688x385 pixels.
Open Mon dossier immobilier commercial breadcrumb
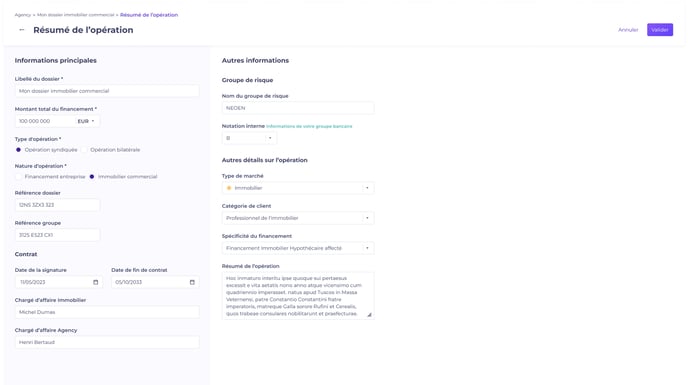tap(75, 15)
